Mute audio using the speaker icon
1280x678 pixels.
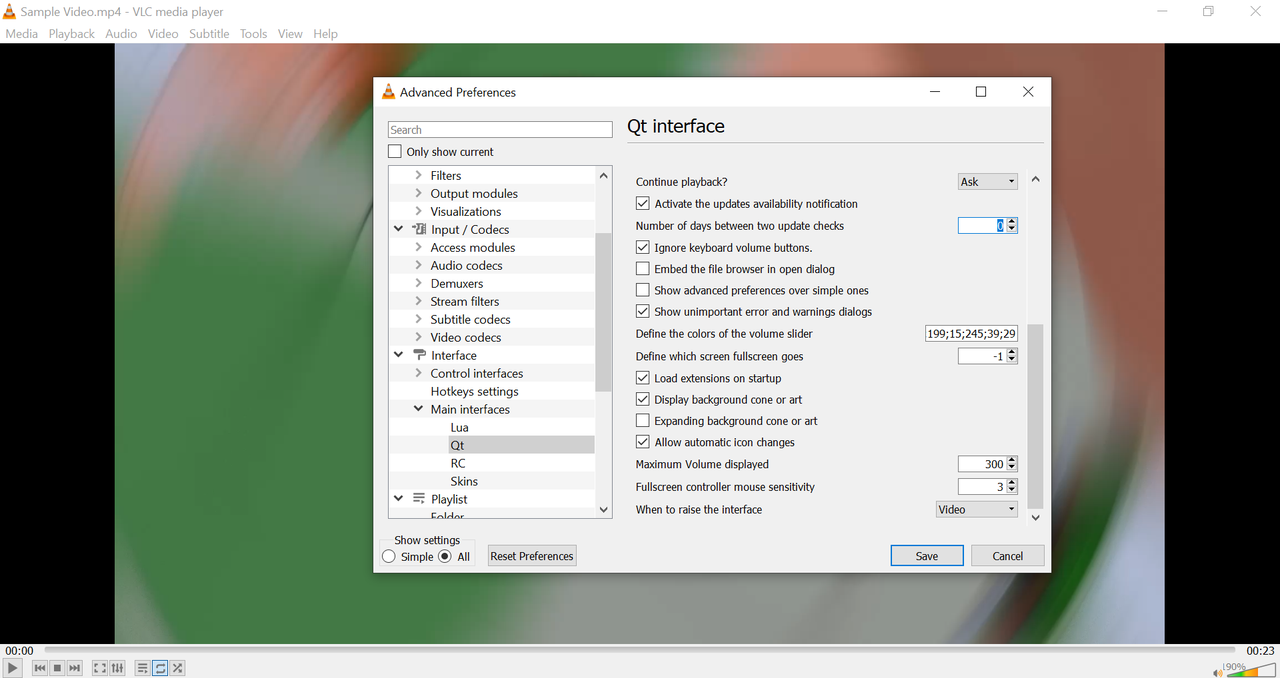(x=1218, y=672)
